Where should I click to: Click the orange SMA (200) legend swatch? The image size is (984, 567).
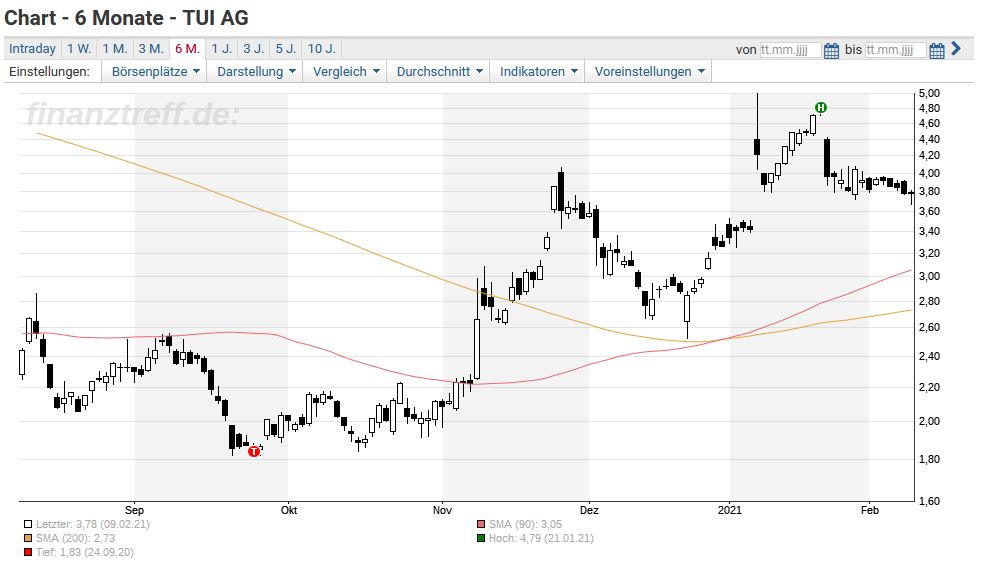pos(28,538)
